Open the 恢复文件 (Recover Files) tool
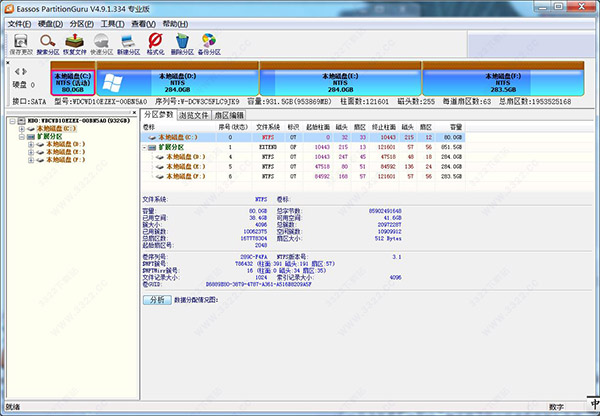Viewport: 600px width, 416px height. pos(74,41)
